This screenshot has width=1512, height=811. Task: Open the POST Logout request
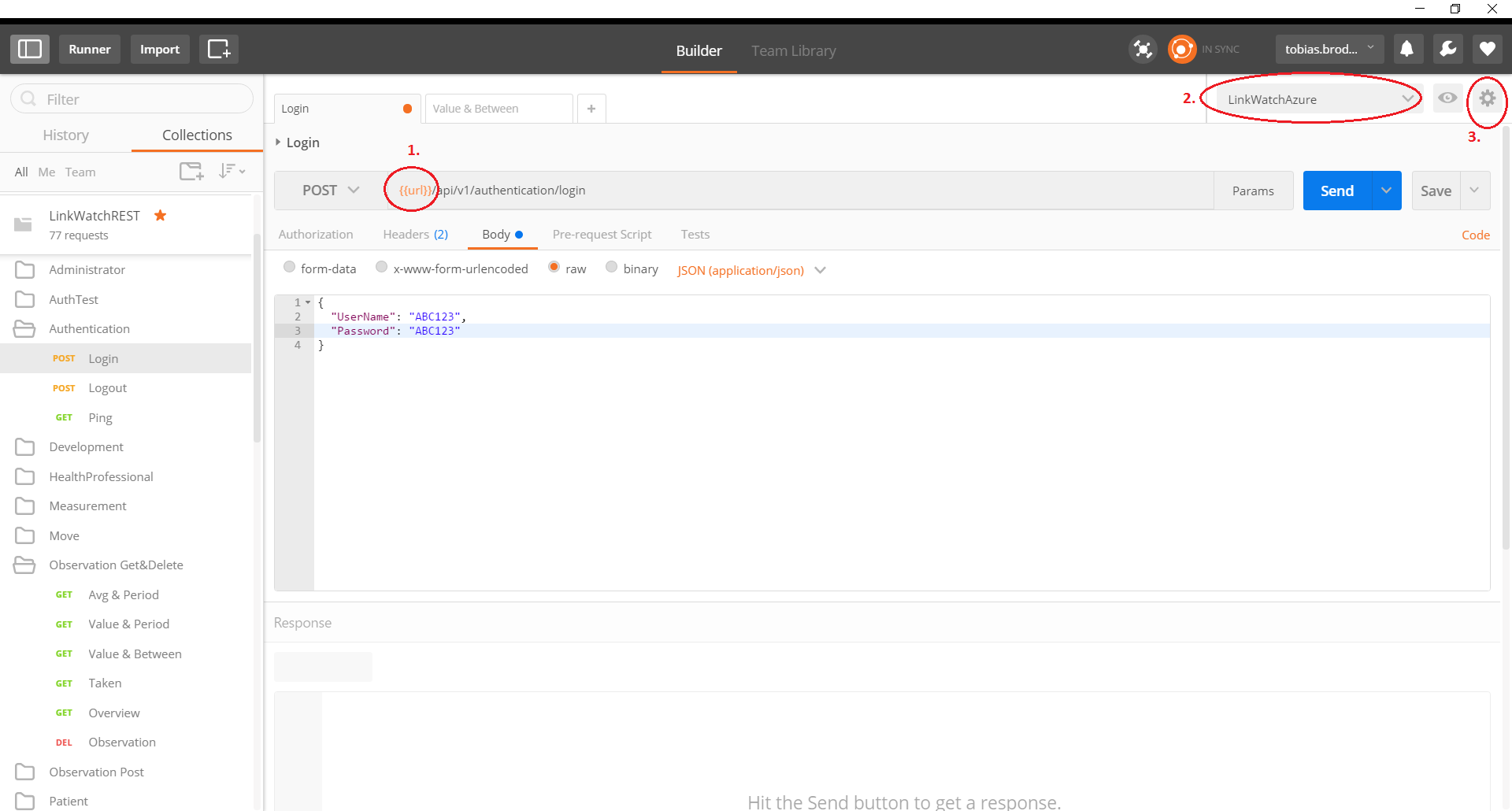126,388
